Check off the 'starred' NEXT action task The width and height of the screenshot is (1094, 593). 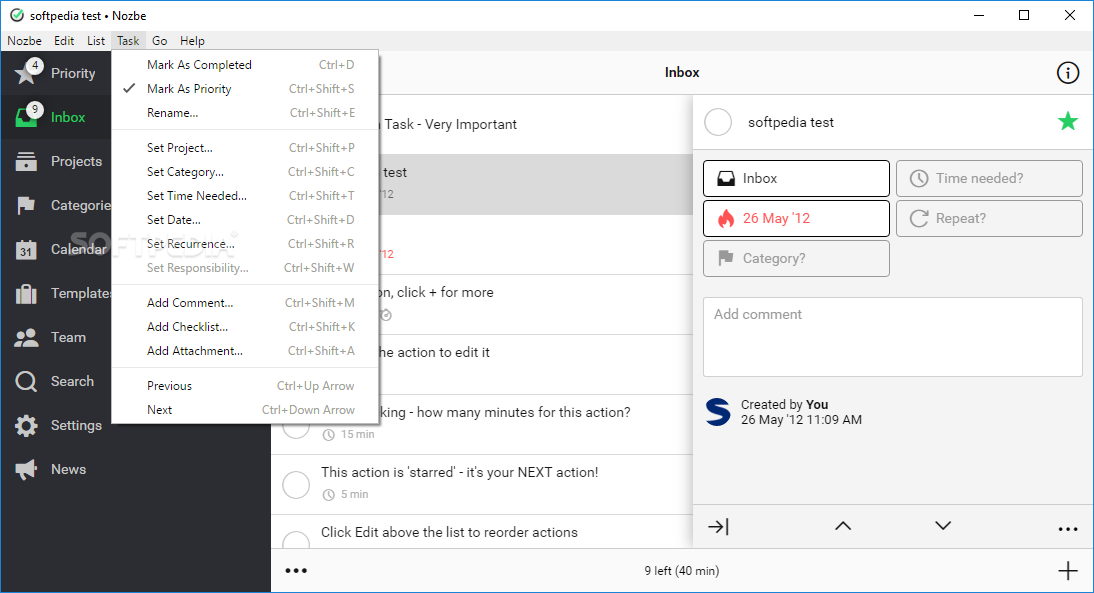[296, 485]
